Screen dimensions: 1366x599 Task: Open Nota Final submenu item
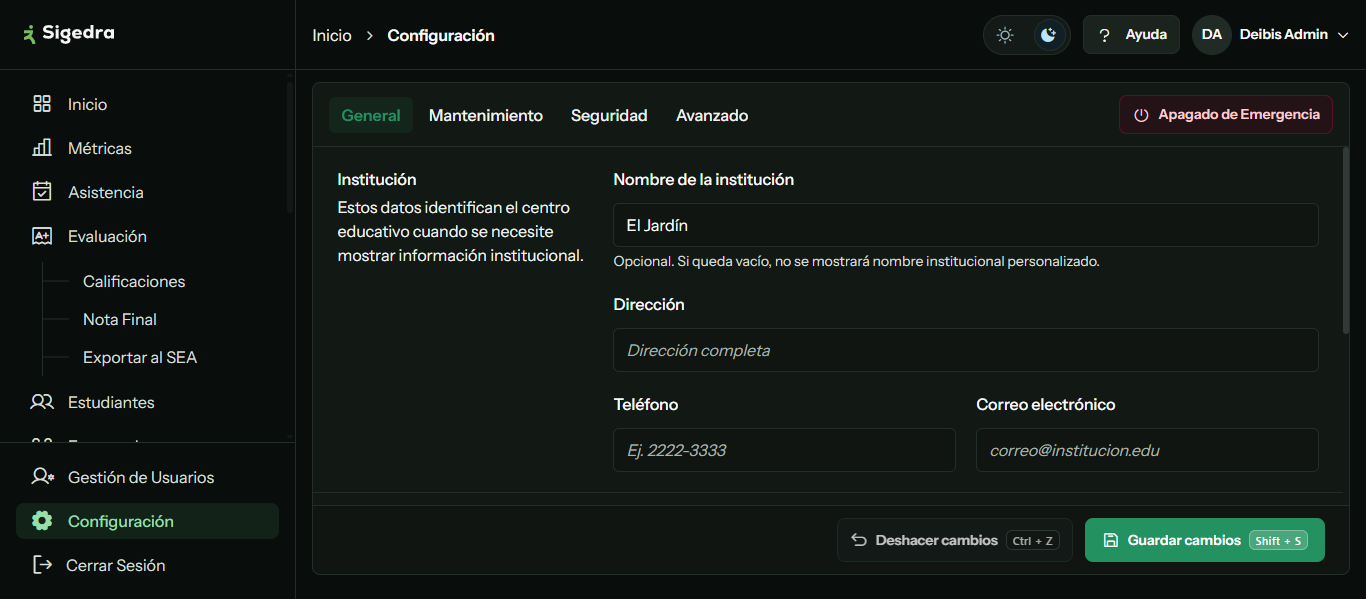coord(120,319)
